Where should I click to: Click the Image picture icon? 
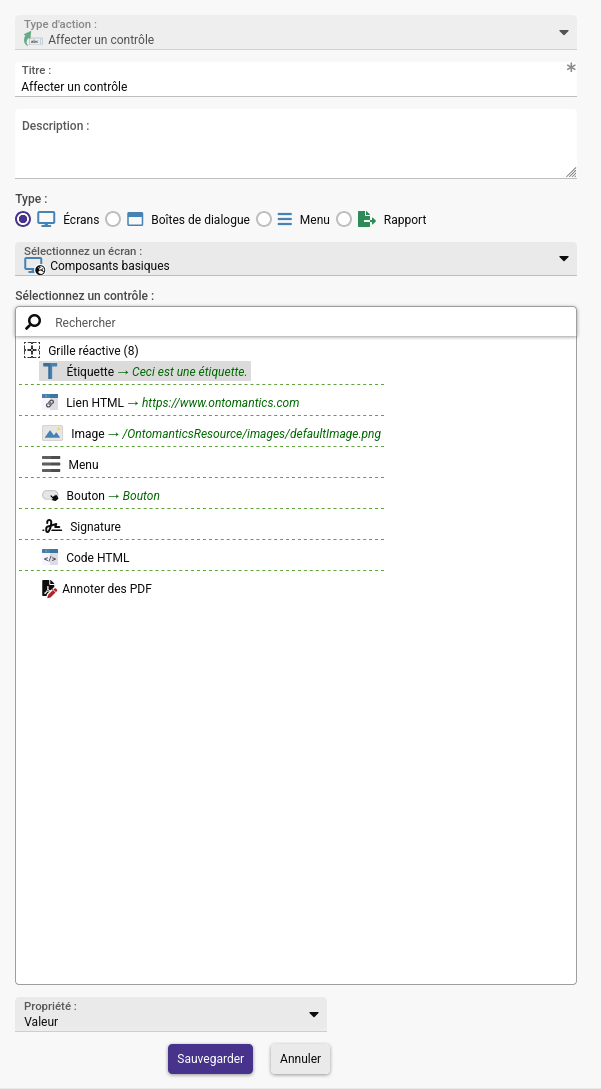pos(52,433)
